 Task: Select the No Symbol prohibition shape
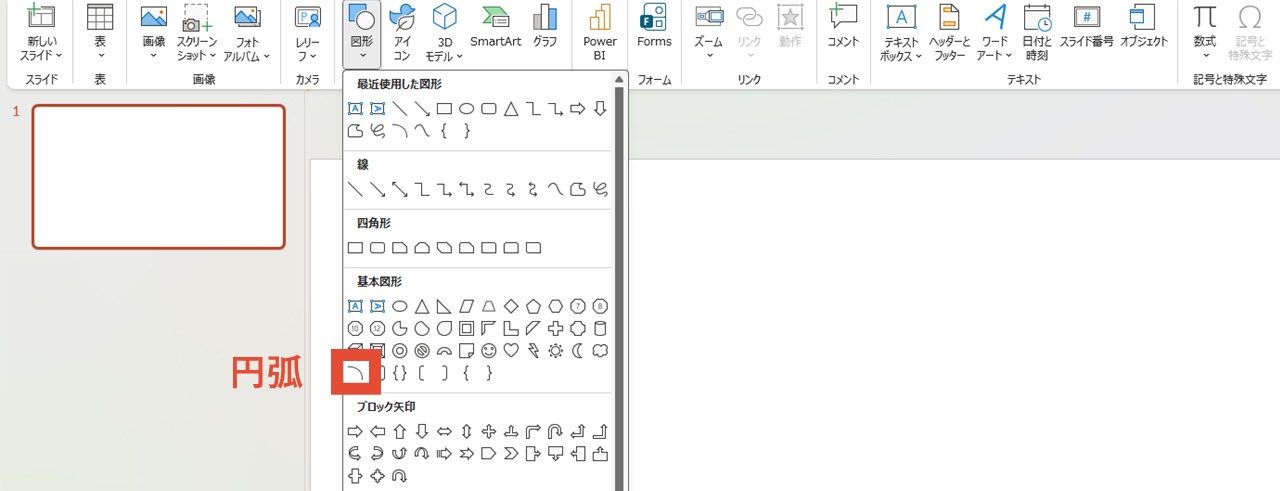click(421, 350)
